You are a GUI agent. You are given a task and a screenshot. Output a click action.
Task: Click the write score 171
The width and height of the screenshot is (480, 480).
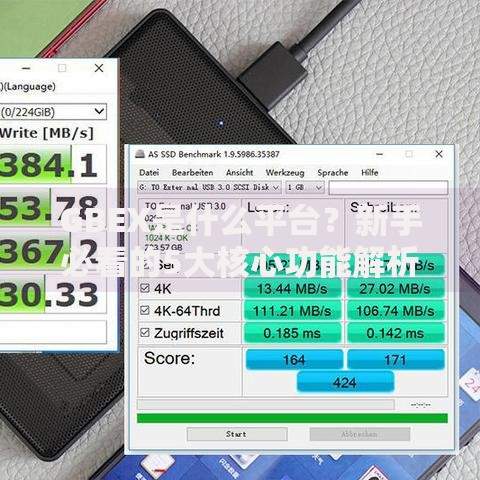[x=396, y=359]
